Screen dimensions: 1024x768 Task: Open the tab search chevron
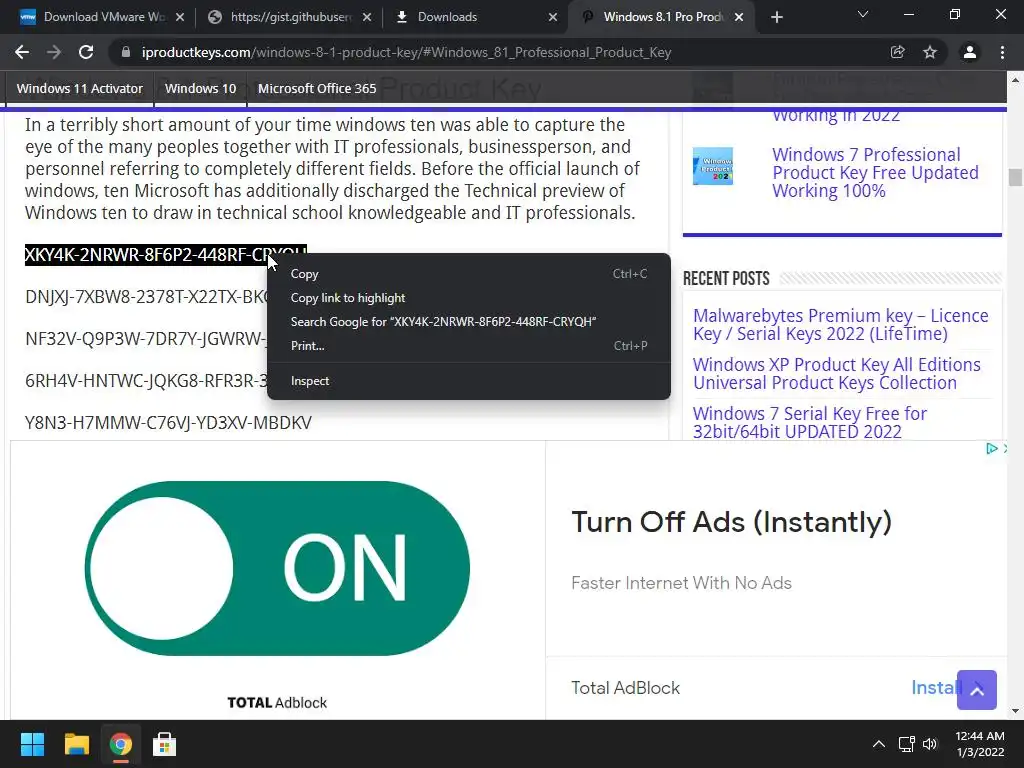click(x=863, y=14)
